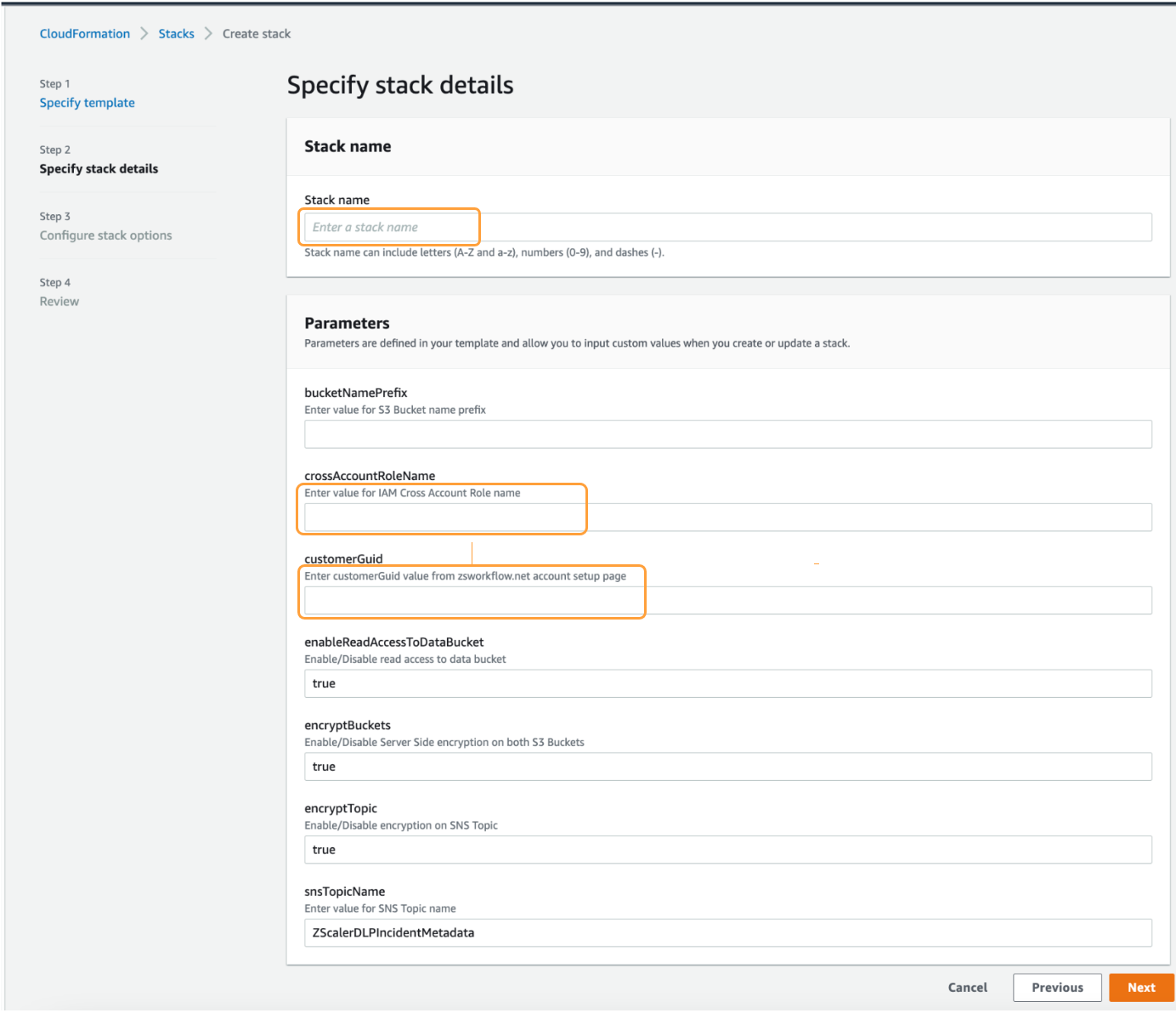This screenshot has width=1176, height=1013.
Task: Select 'Specify stack details' in the step sidebar
Action: click(x=99, y=168)
